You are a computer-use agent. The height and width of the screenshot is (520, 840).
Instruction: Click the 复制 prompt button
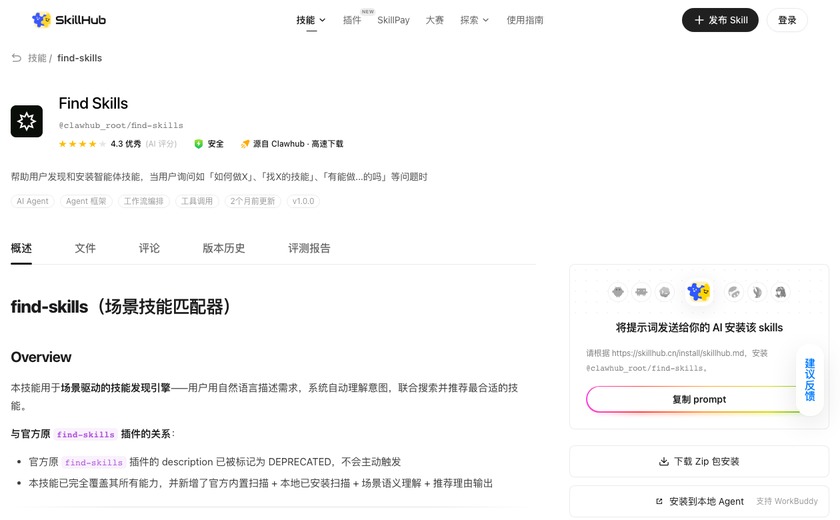699,400
